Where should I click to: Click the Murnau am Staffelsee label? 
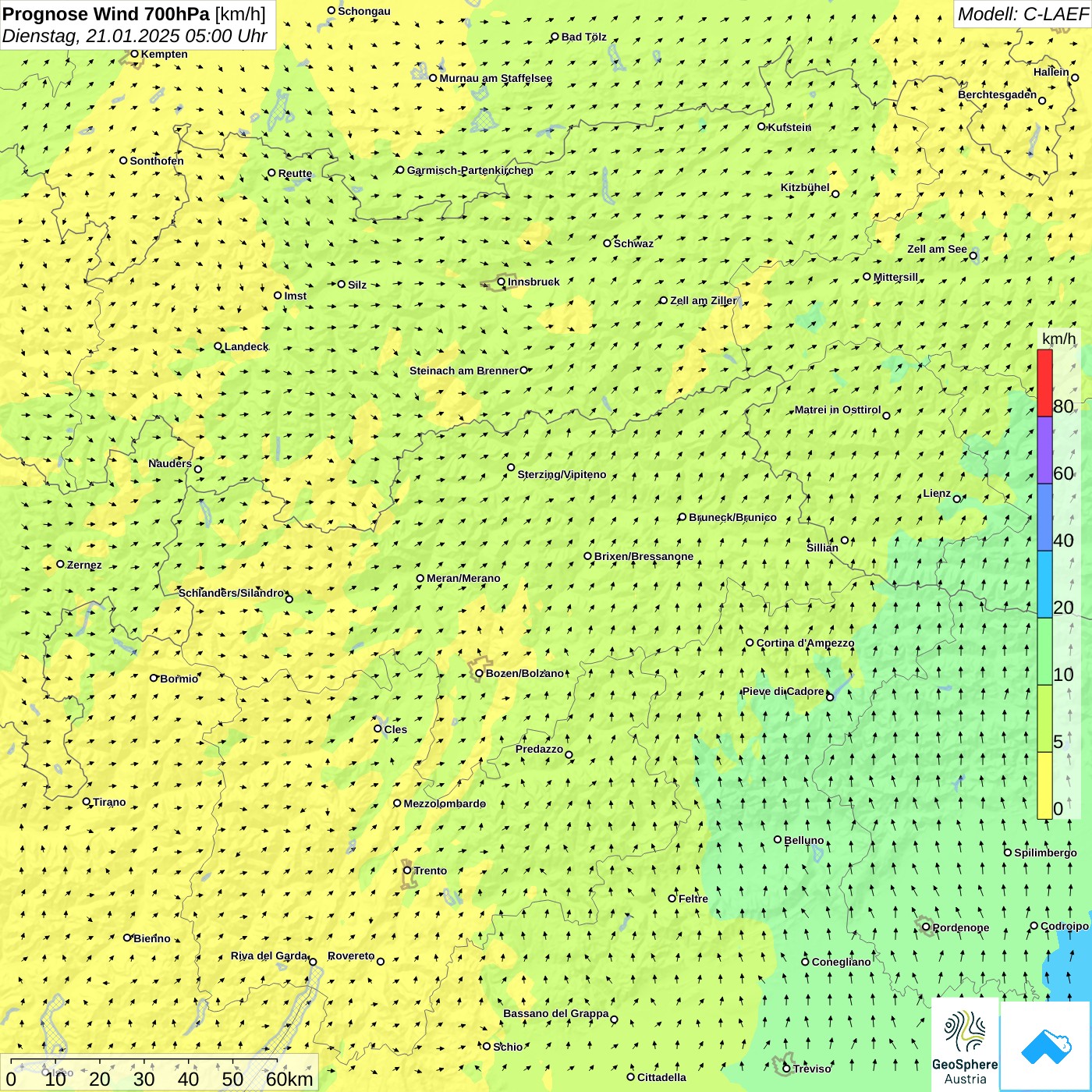[x=496, y=78]
